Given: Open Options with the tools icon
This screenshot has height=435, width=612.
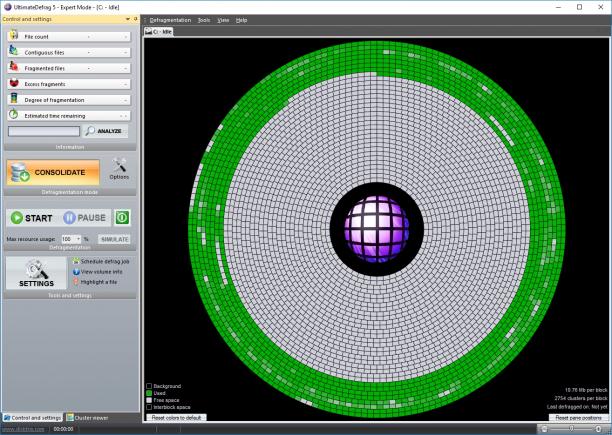Looking at the screenshot, I should coord(119,169).
